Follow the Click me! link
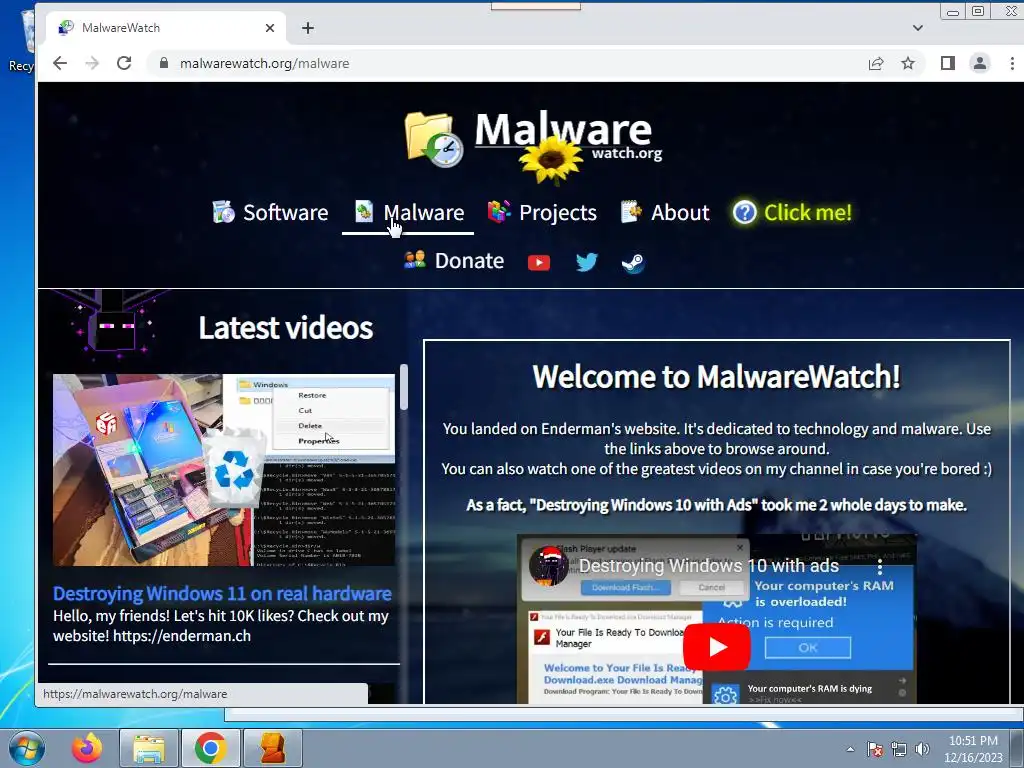The height and width of the screenshot is (768, 1024). (792, 212)
